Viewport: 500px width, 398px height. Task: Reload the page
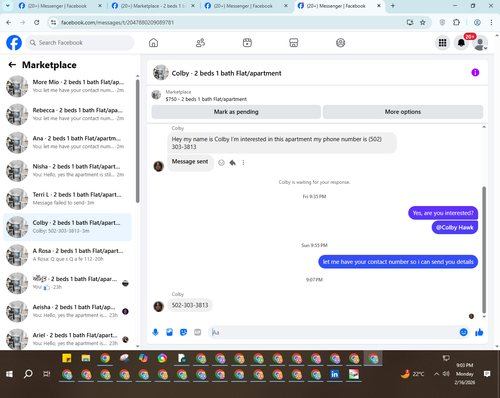37,22
